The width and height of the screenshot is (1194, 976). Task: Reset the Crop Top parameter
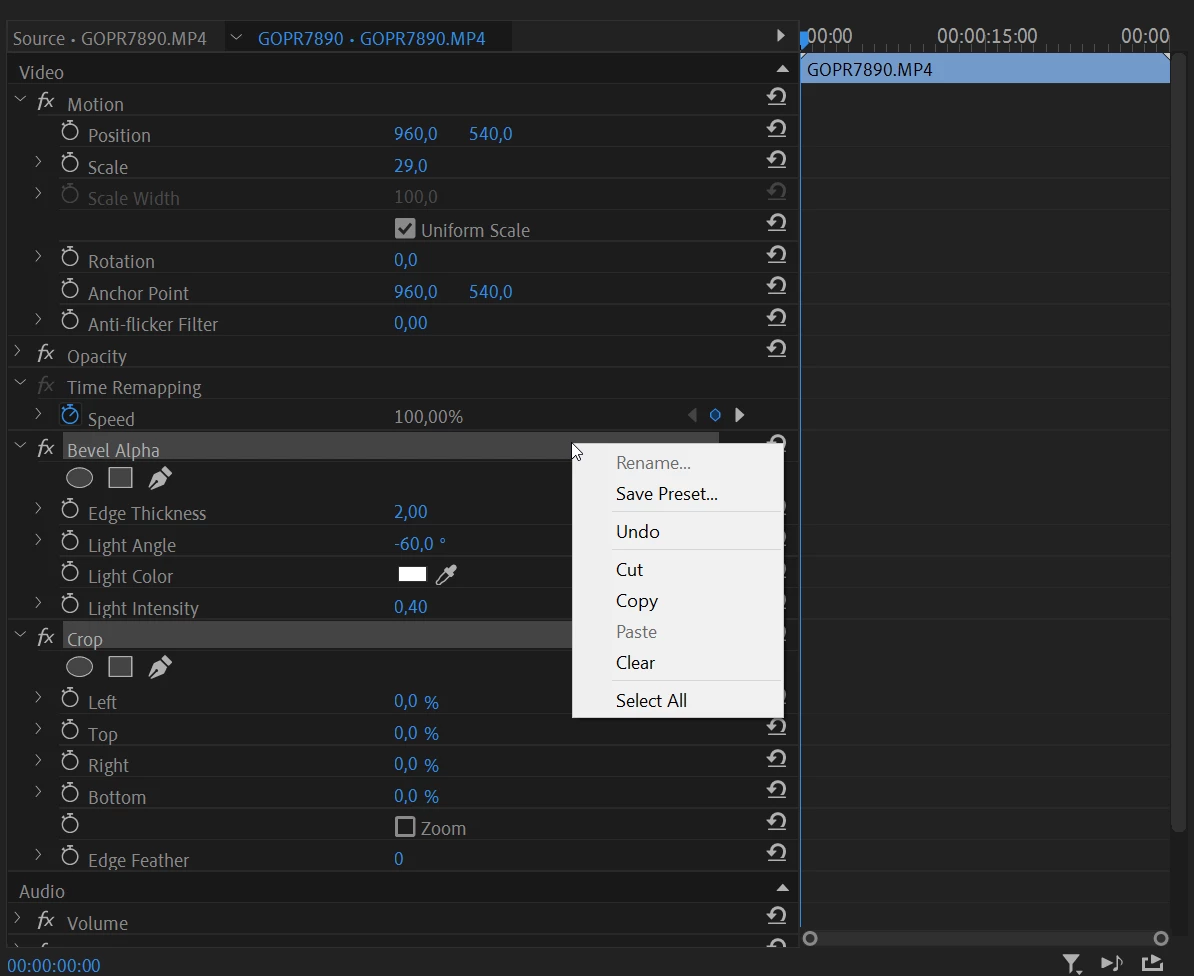point(776,727)
